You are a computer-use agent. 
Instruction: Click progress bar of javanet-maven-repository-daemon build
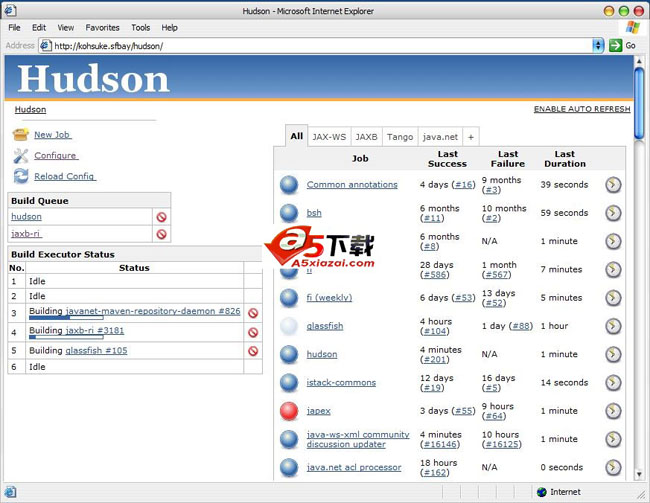66,318
